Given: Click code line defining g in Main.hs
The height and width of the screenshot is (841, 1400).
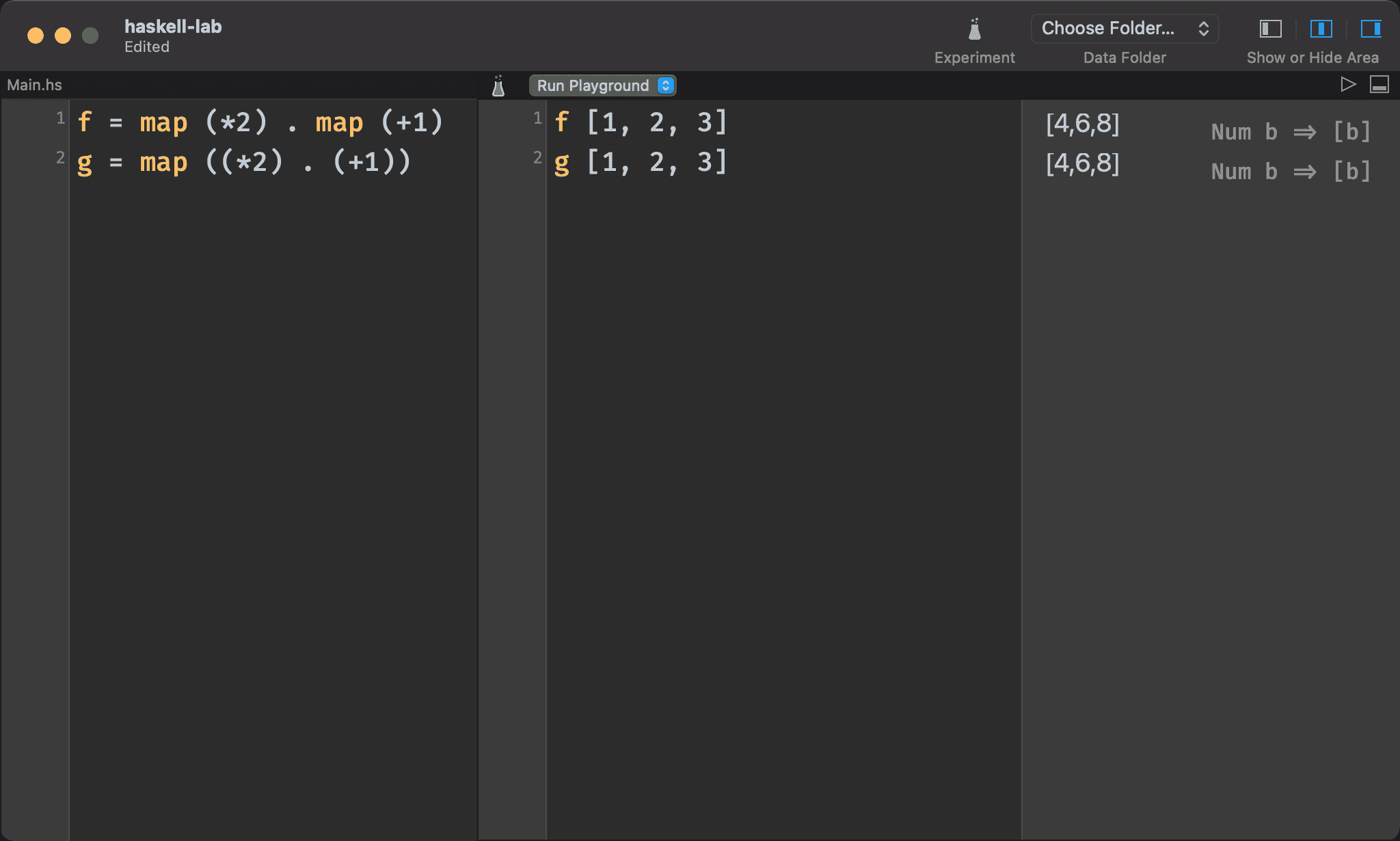Looking at the screenshot, I should click(x=244, y=162).
